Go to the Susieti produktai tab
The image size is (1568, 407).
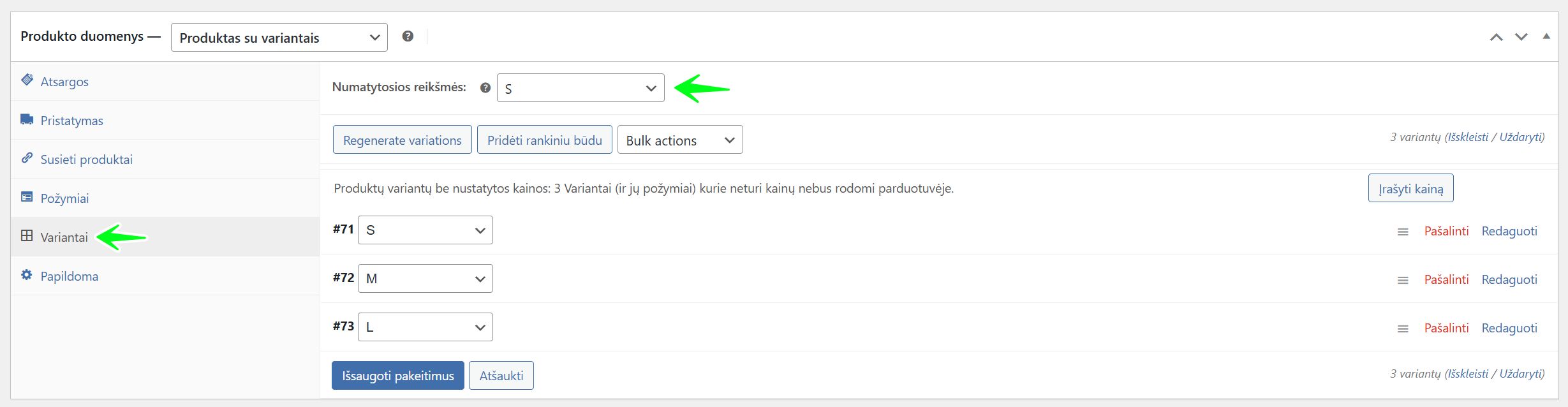tap(86, 159)
